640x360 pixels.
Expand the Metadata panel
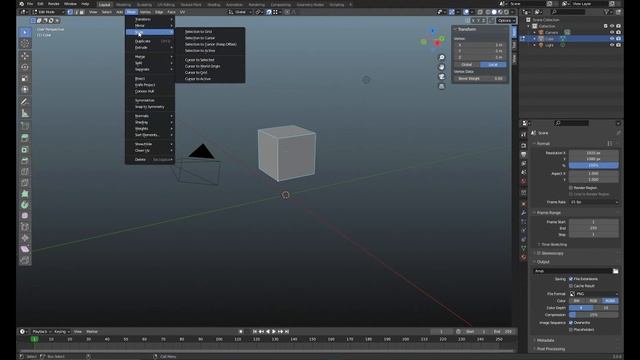(545, 340)
